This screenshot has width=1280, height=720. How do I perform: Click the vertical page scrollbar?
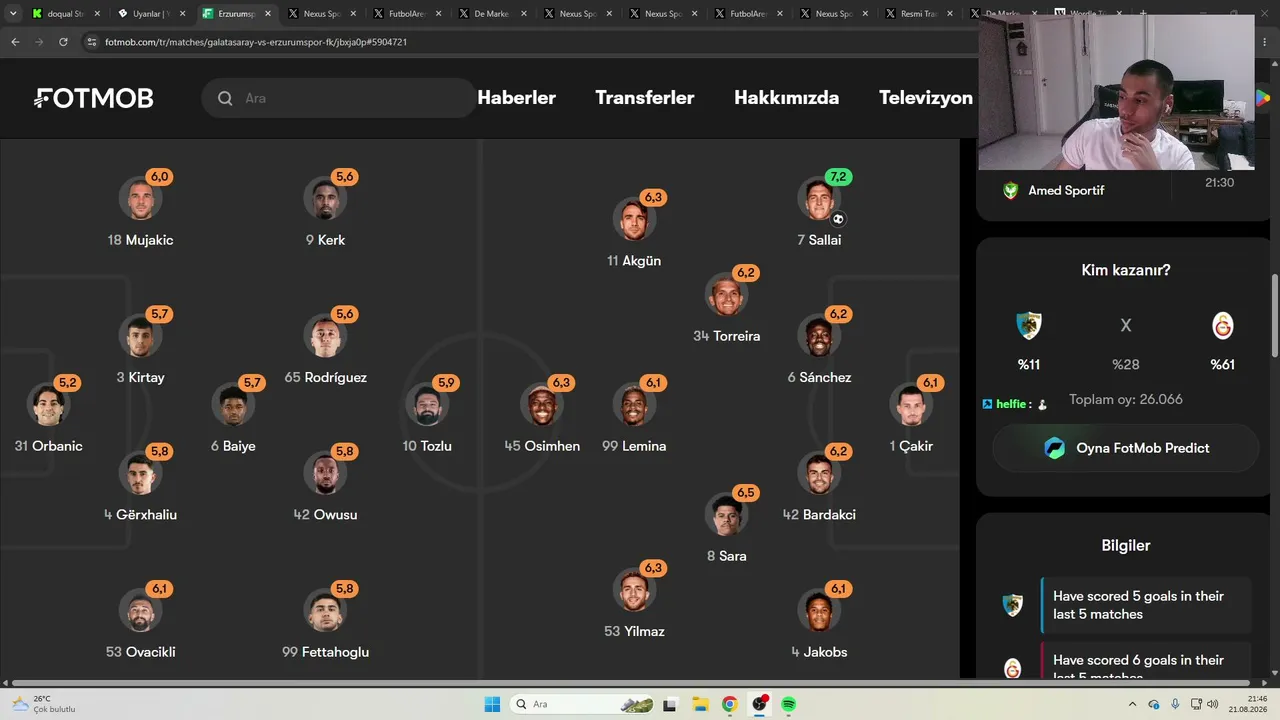click(x=1274, y=316)
